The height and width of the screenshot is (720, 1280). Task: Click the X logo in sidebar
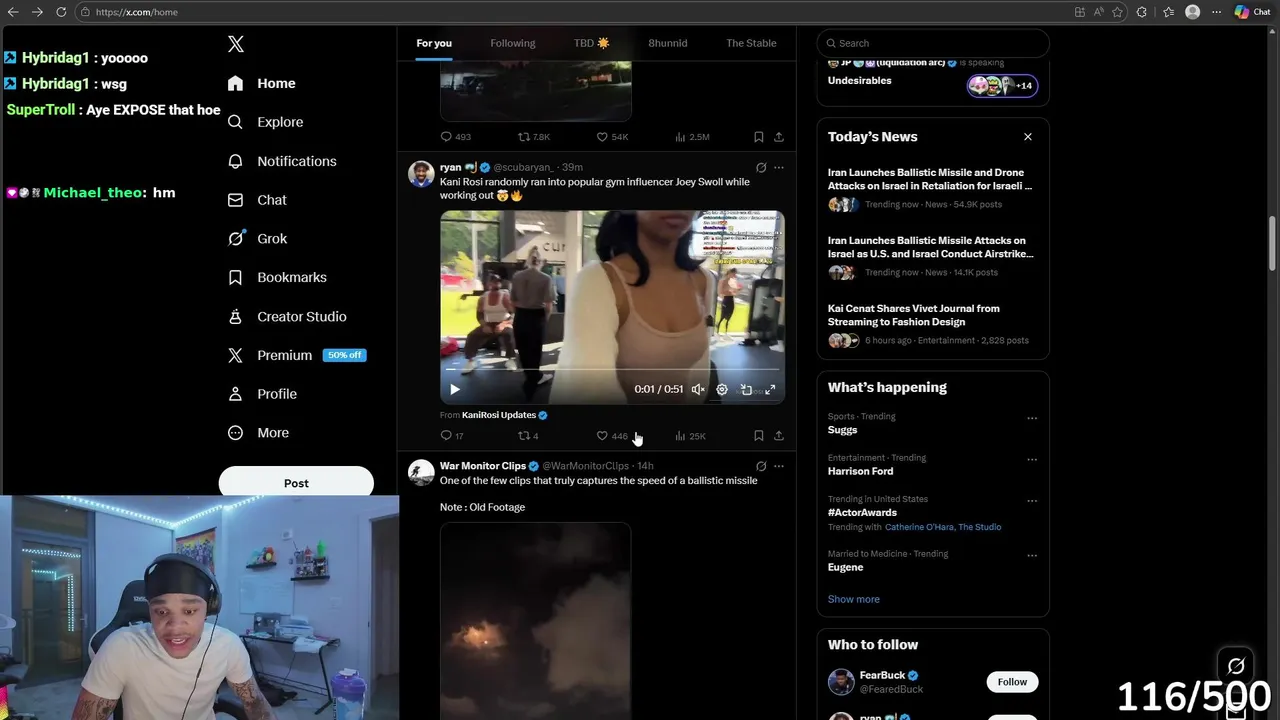tap(236, 44)
